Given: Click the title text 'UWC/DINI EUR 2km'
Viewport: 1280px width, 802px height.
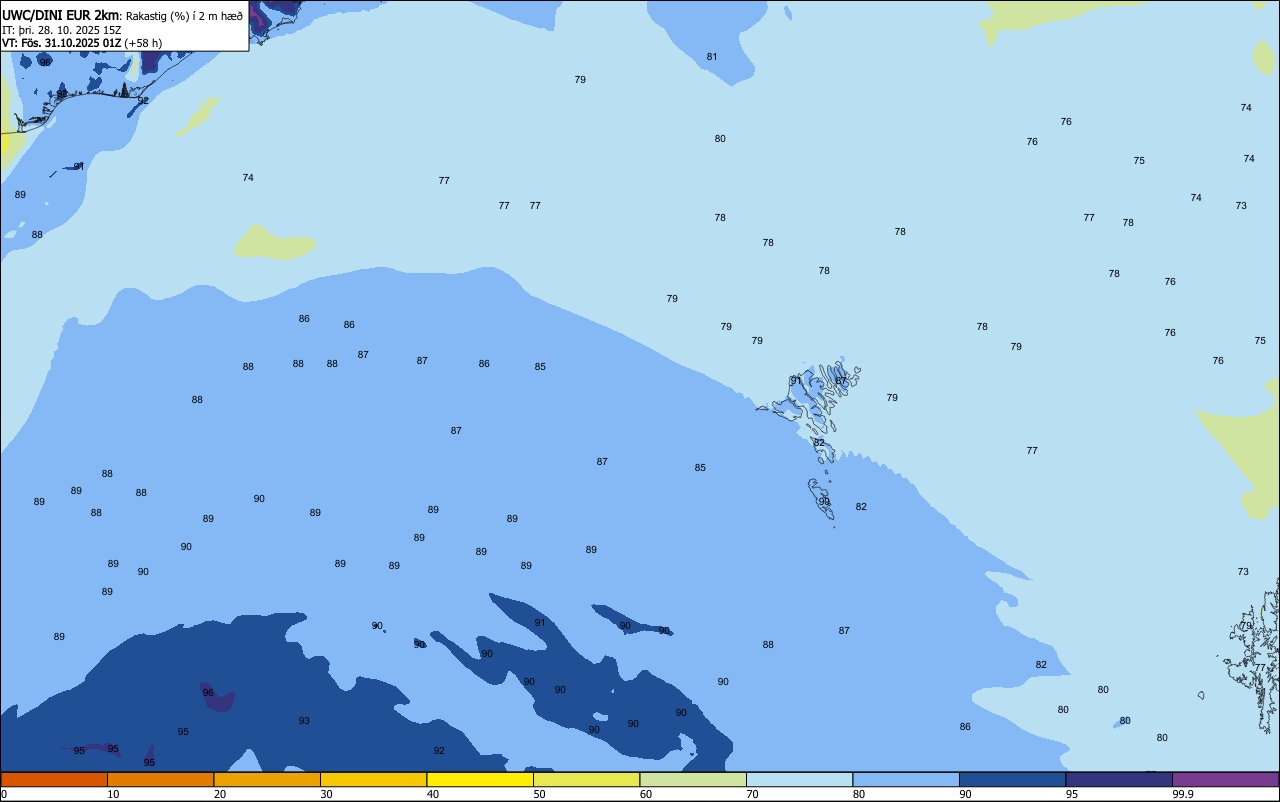Looking at the screenshot, I should [61, 15].
